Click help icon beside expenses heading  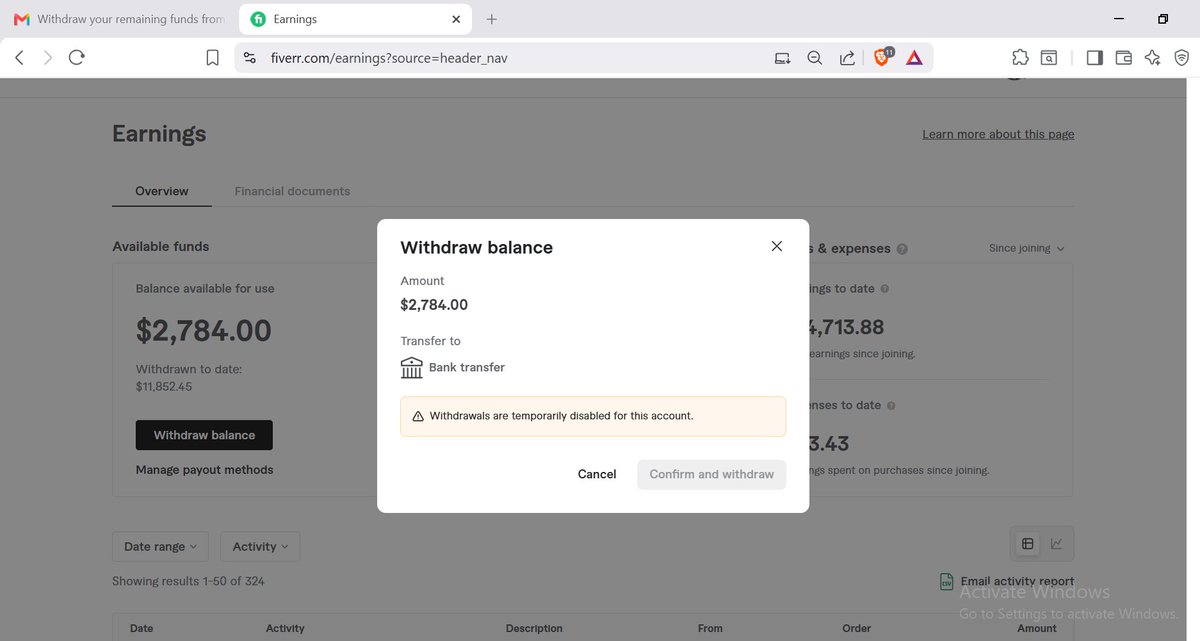pyautogui.click(x=902, y=249)
